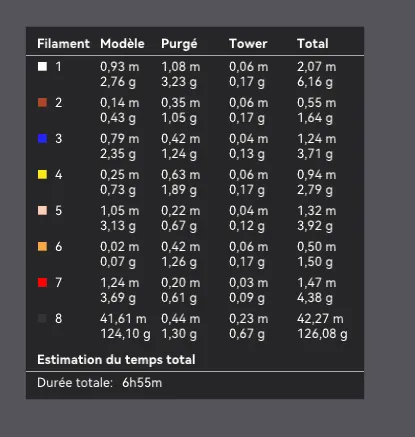Click the purged weight 3,23 g
This screenshot has width=415, height=437.
click(179, 82)
